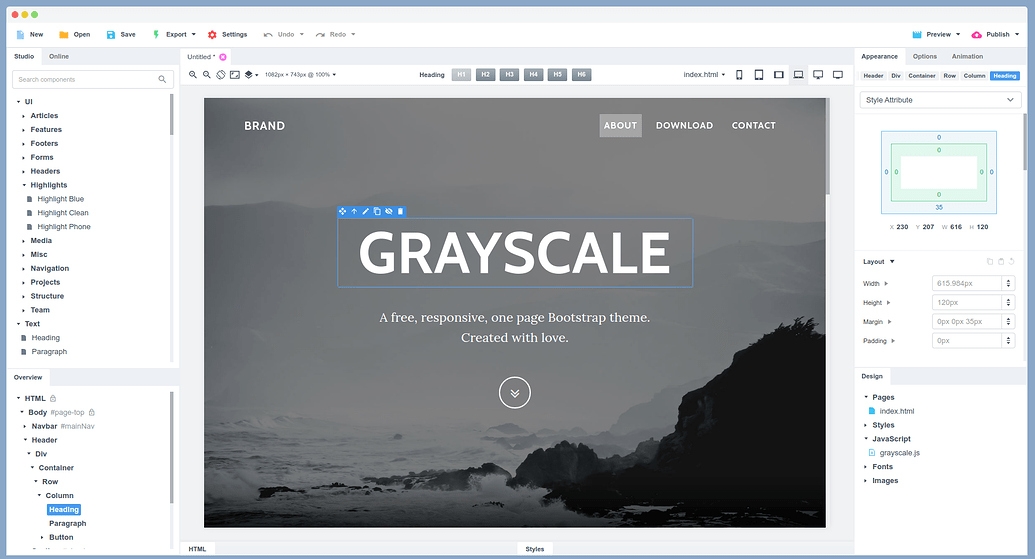Click the zoom in magnifier icon
1035x559 pixels.
(193, 75)
